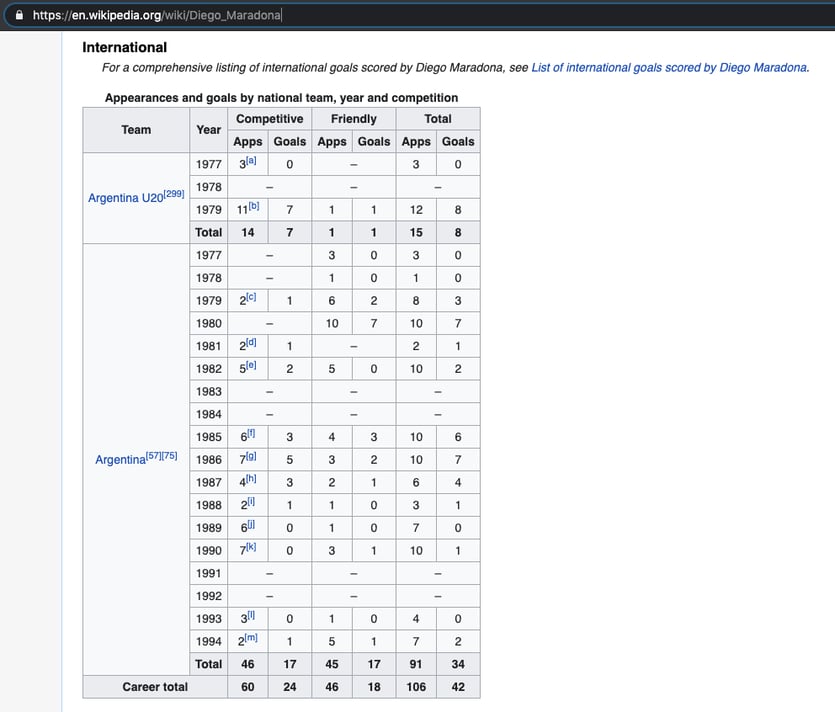Open List of international goals scored link
Image resolution: width=835 pixels, height=712 pixels.
tap(669, 68)
